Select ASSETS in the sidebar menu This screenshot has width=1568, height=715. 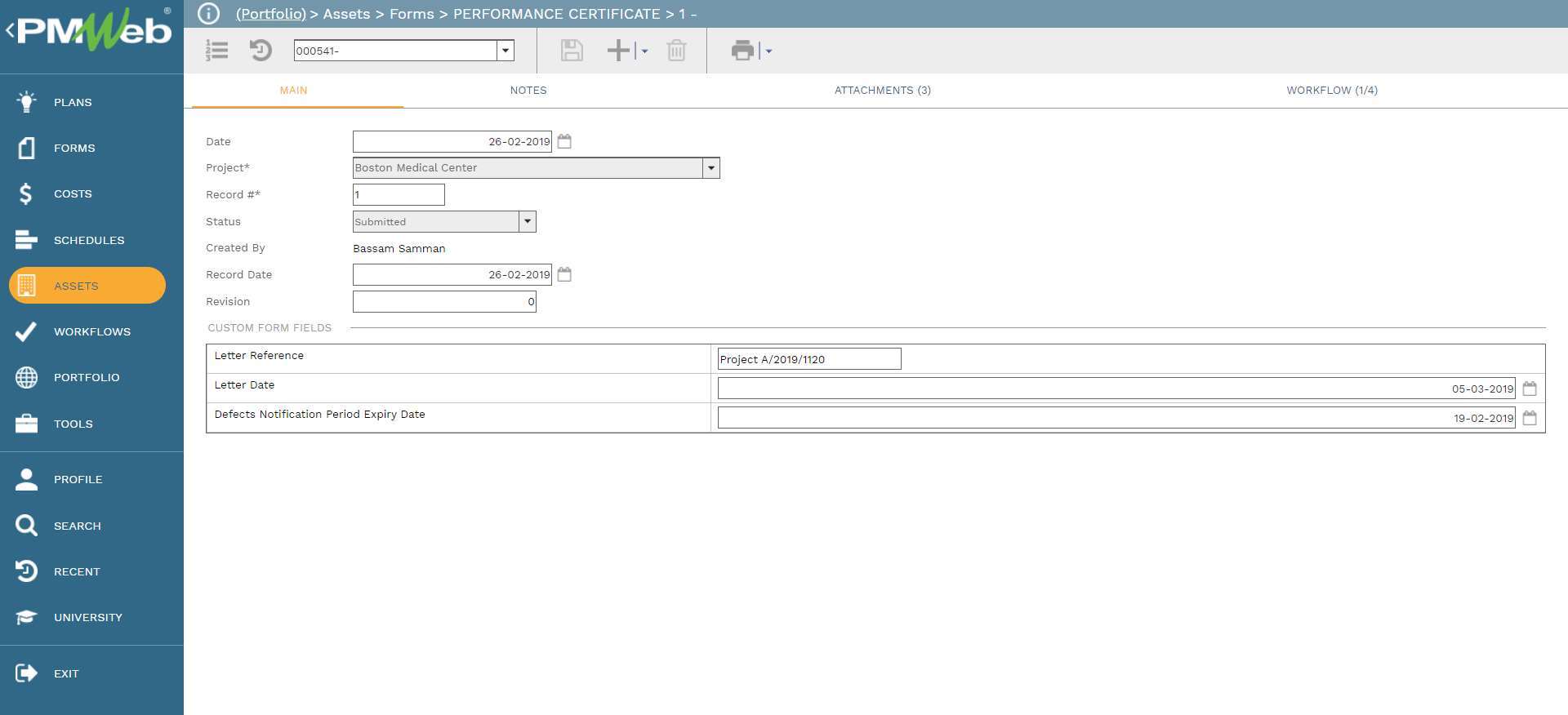76,286
